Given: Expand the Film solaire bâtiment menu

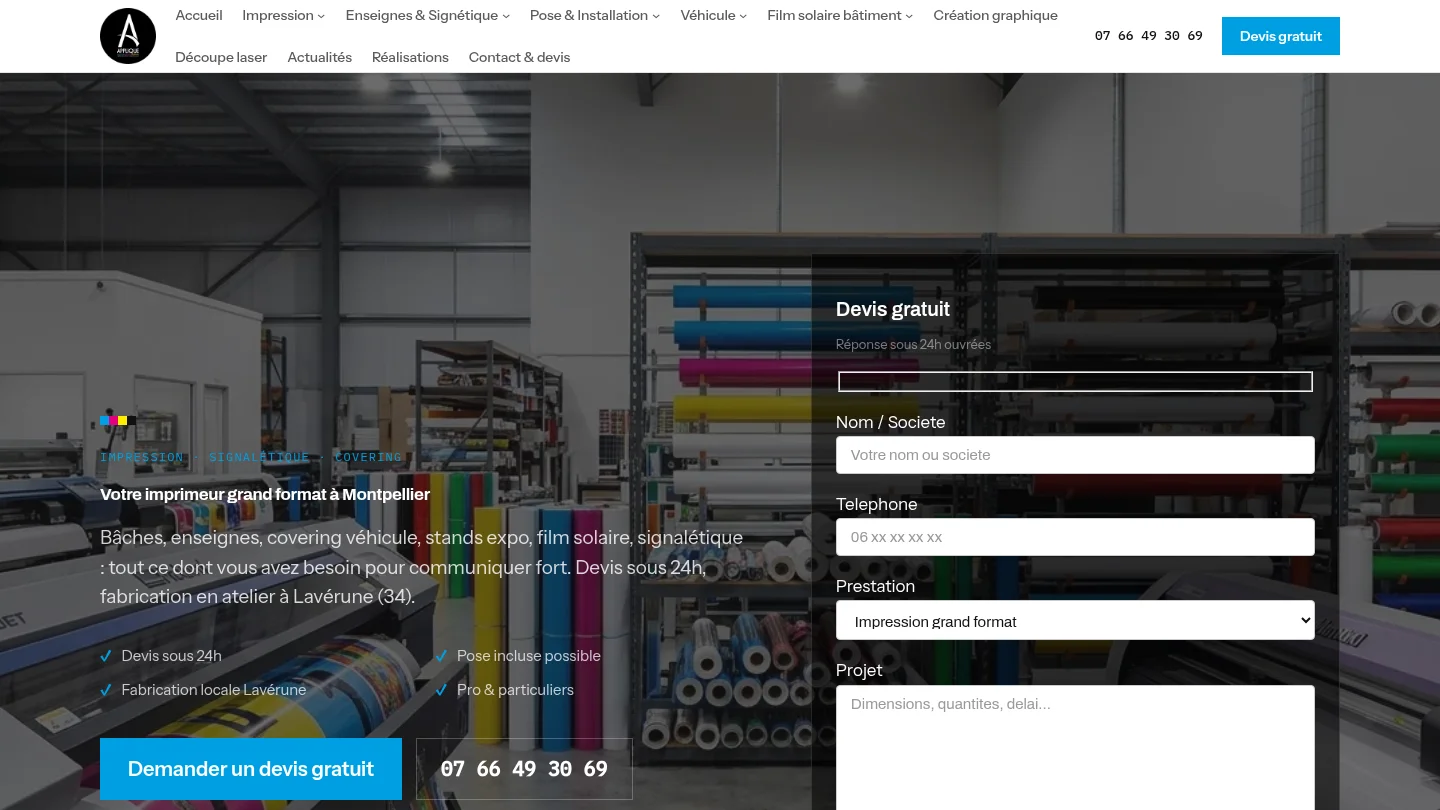Looking at the screenshot, I should point(841,15).
